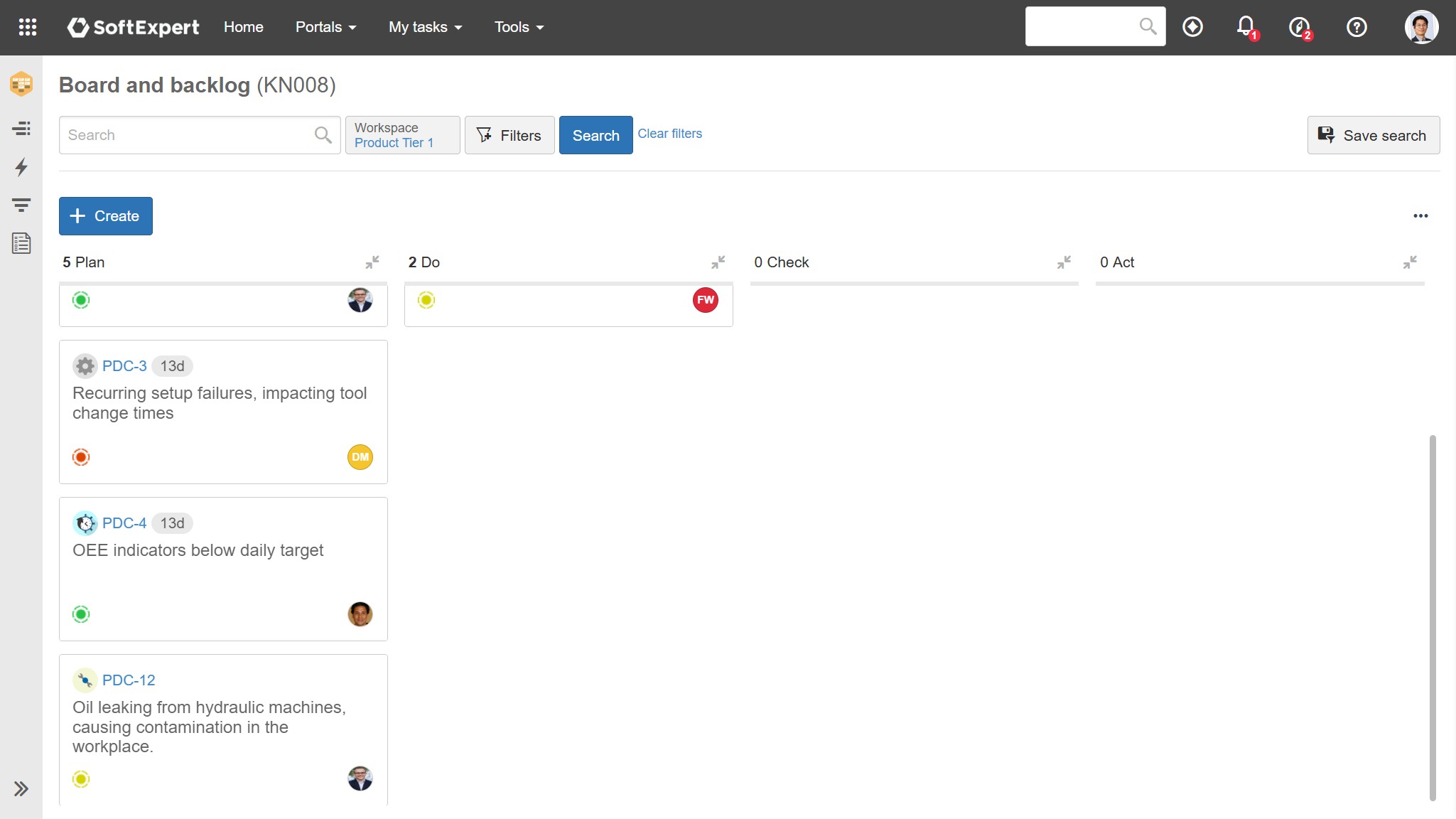Expand the sidebar with double chevron
This screenshot has width=1456, height=819.
pyautogui.click(x=21, y=788)
